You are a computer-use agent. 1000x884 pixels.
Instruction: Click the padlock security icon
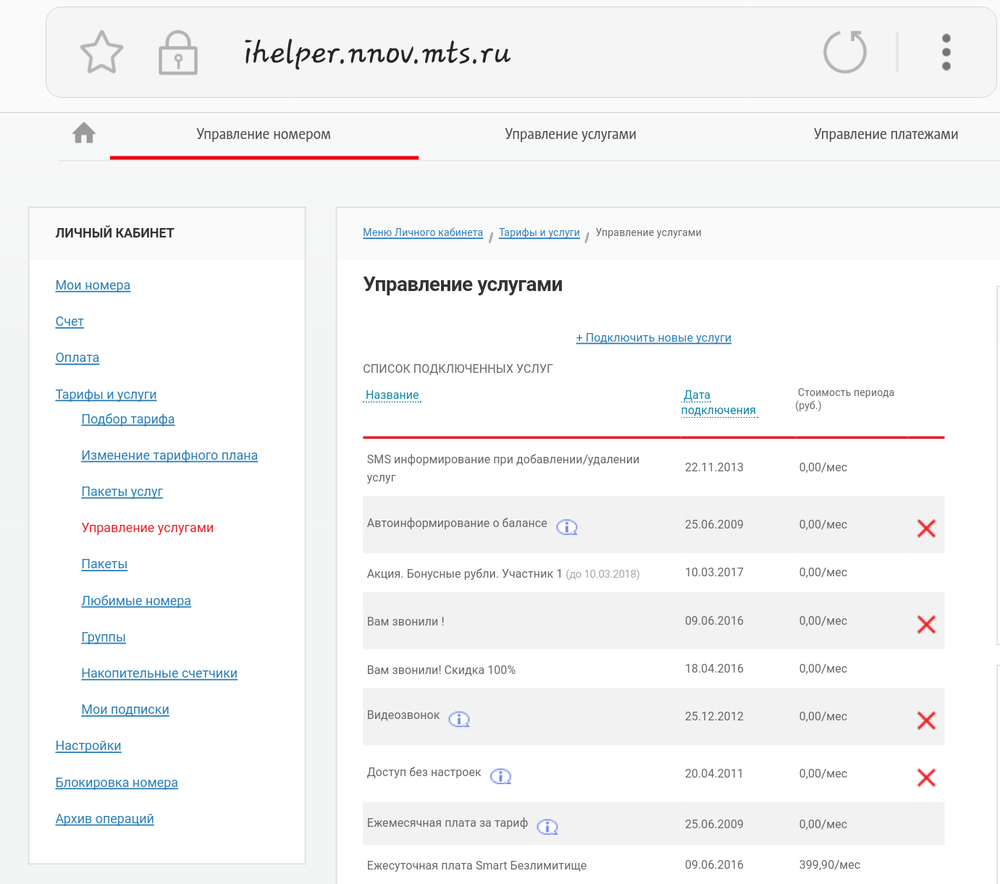(x=178, y=52)
